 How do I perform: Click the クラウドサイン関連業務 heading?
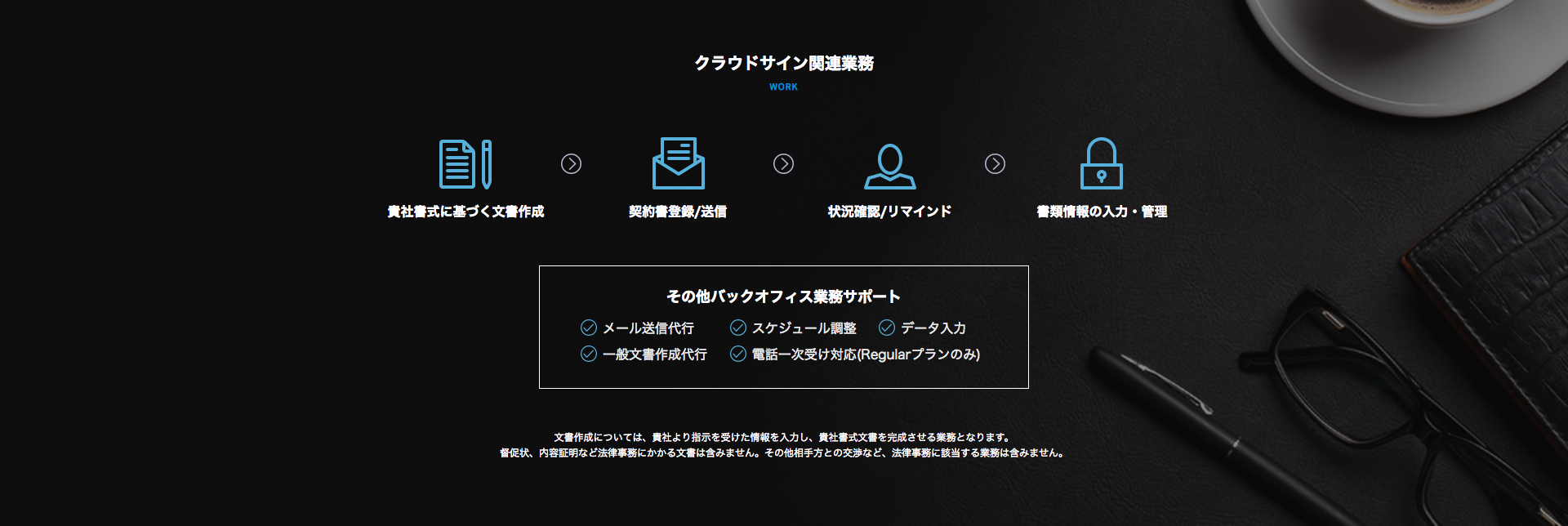[x=784, y=63]
